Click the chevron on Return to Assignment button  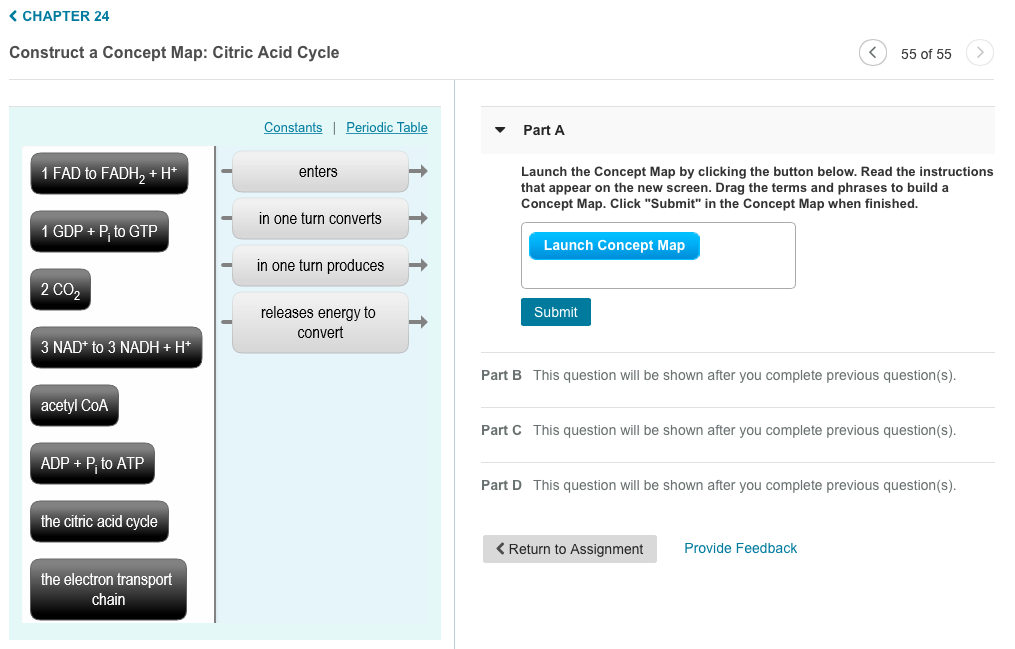(x=501, y=548)
